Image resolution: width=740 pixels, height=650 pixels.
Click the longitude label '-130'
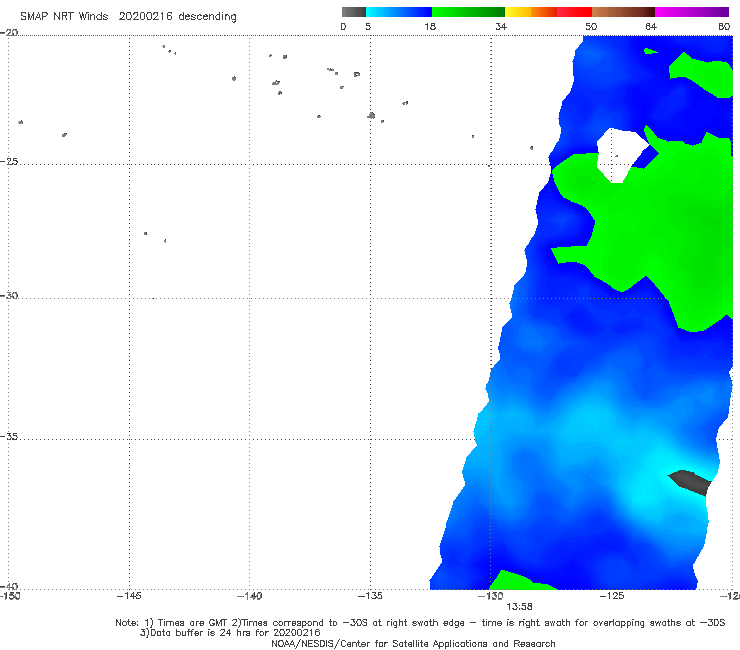491,596
